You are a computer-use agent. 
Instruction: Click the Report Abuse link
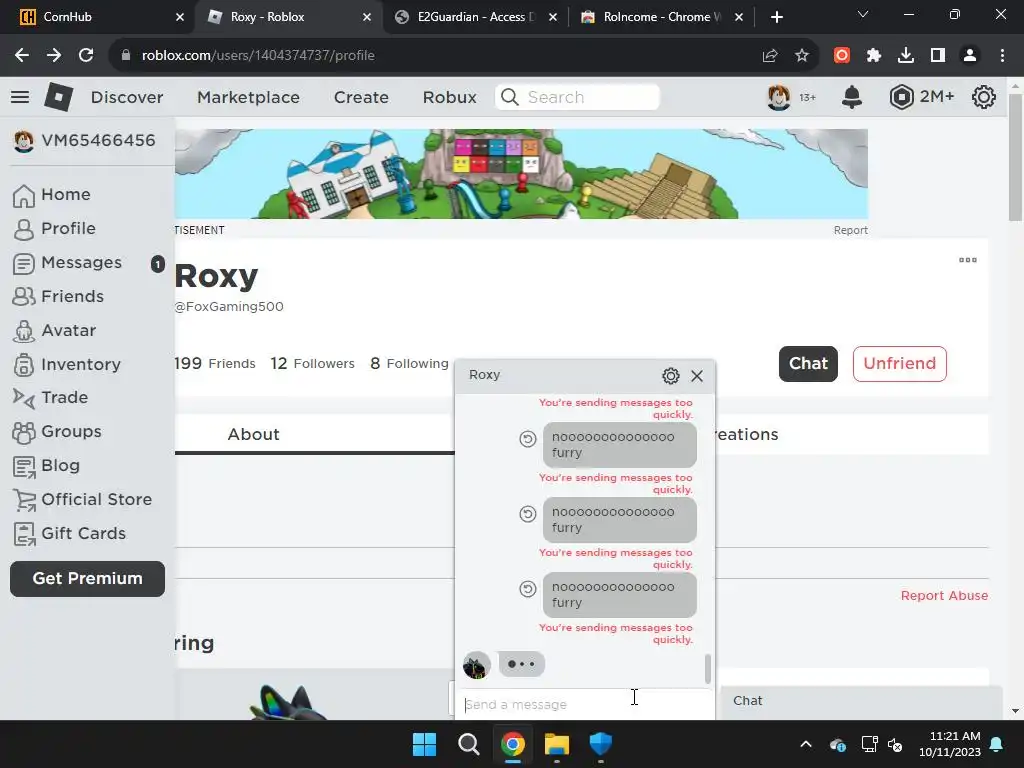pos(944,596)
